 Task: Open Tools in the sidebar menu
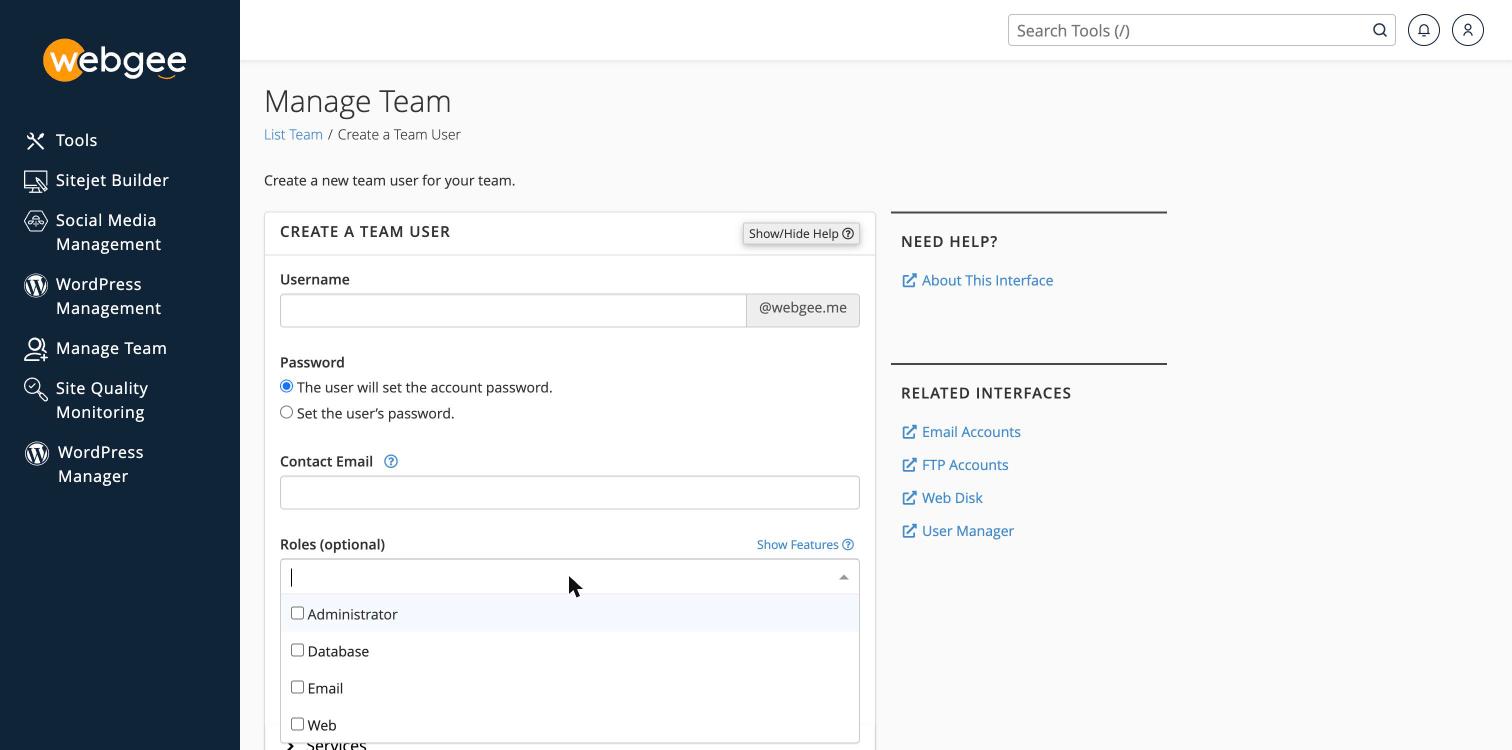tap(77, 140)
